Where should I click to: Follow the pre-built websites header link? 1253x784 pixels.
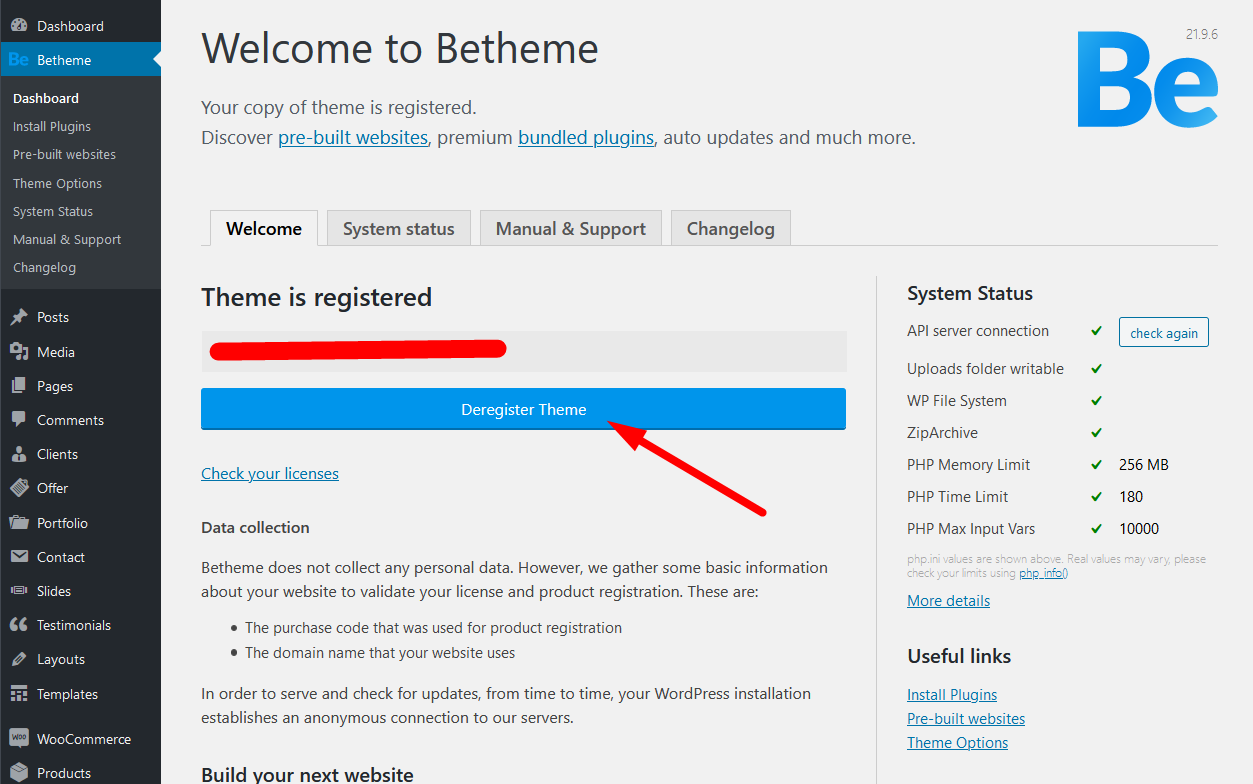coord(353,137)
